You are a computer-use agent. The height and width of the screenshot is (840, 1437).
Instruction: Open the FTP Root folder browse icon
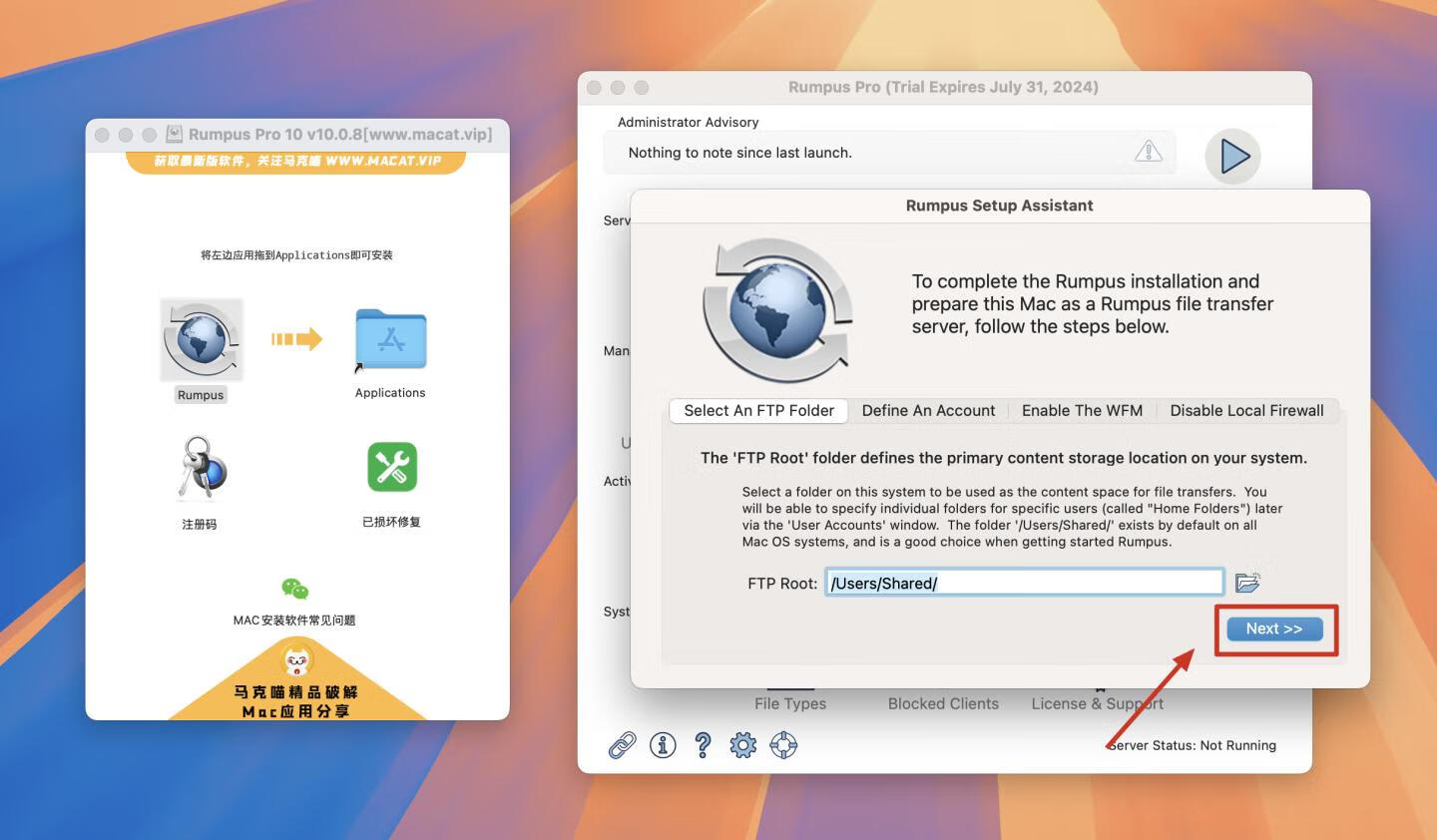(x=1247, y=583)
